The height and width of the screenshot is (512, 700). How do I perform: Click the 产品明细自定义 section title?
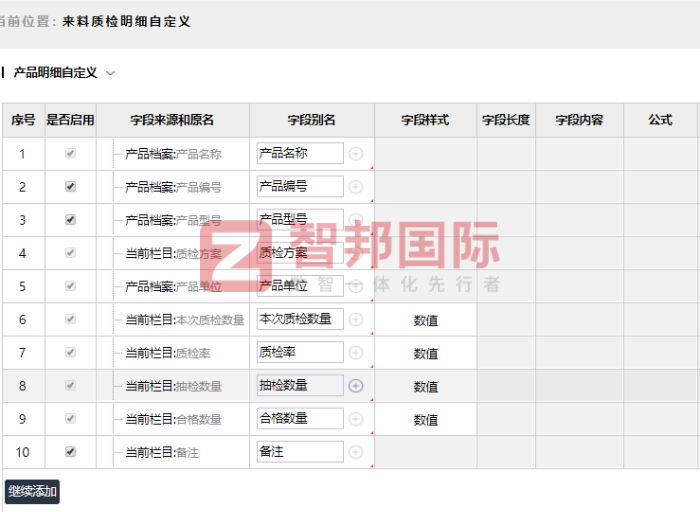click(55, 73)
